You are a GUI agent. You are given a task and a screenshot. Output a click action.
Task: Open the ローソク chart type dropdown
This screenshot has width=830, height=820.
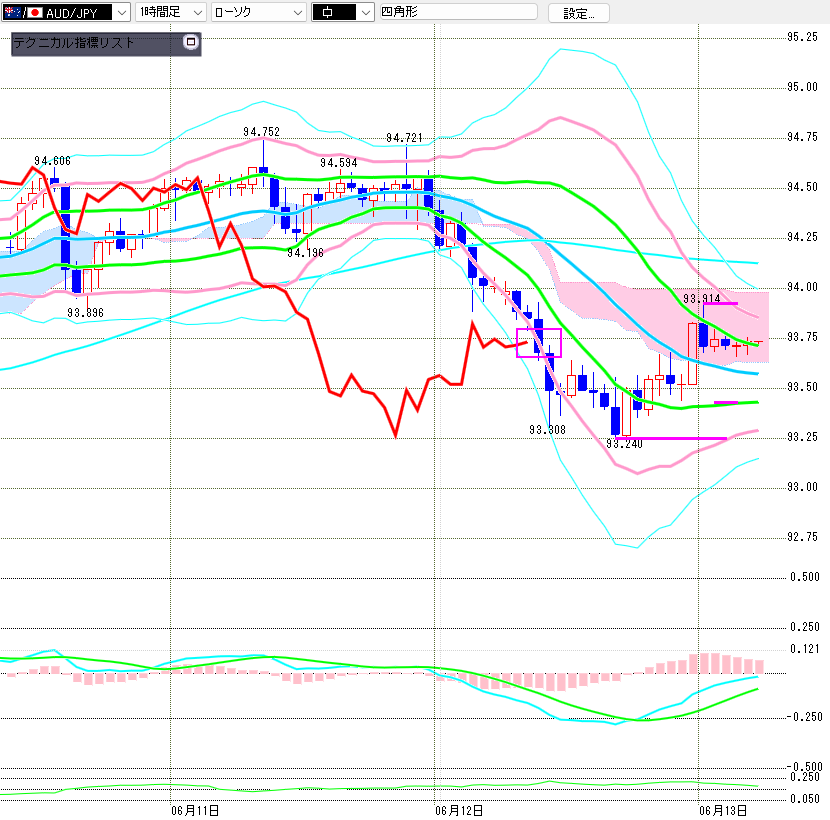pos(259,12)
